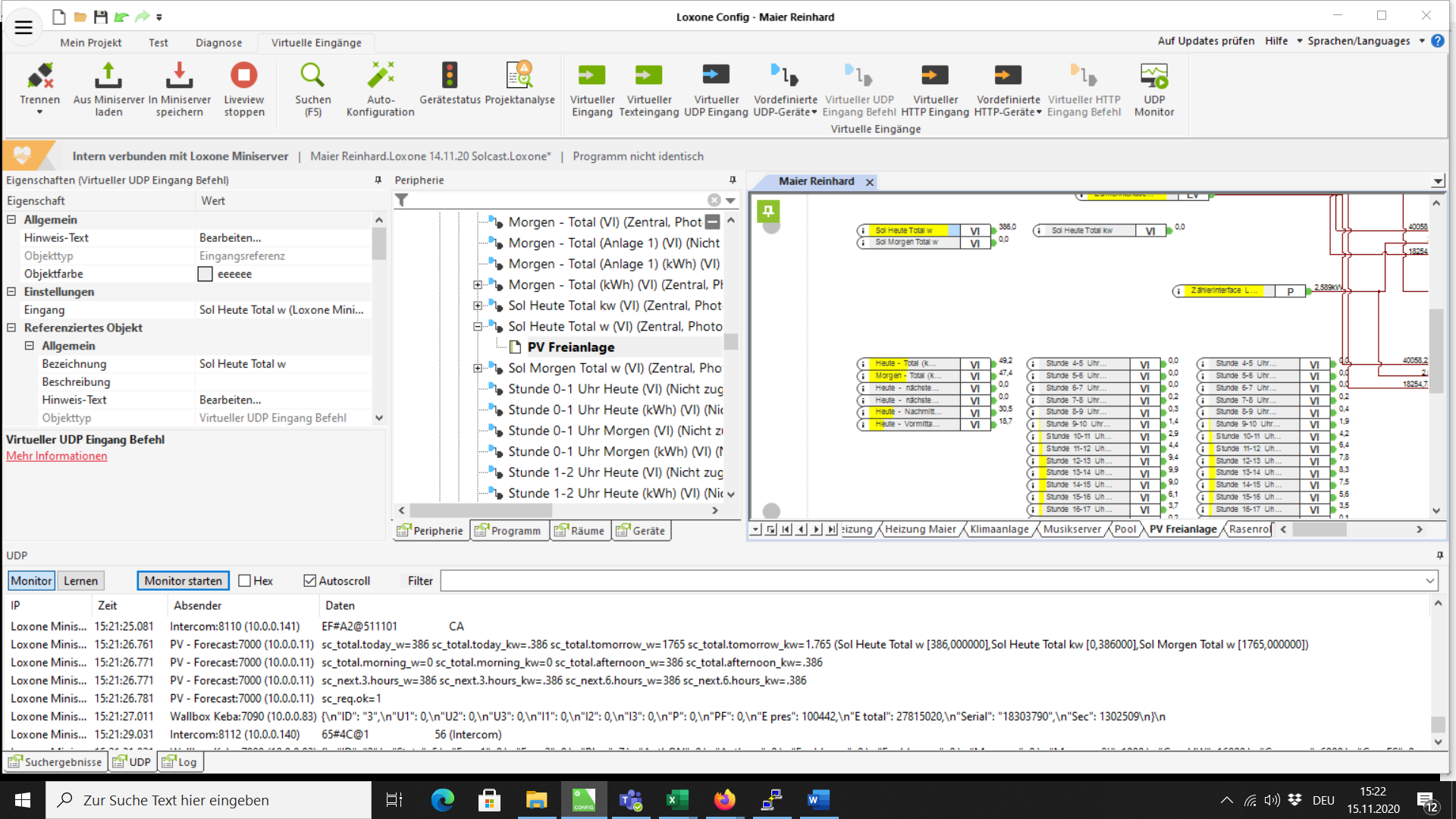1456x819 pixels.
Task: Open the Mehr Informationen link
Action: pos(57,457)
